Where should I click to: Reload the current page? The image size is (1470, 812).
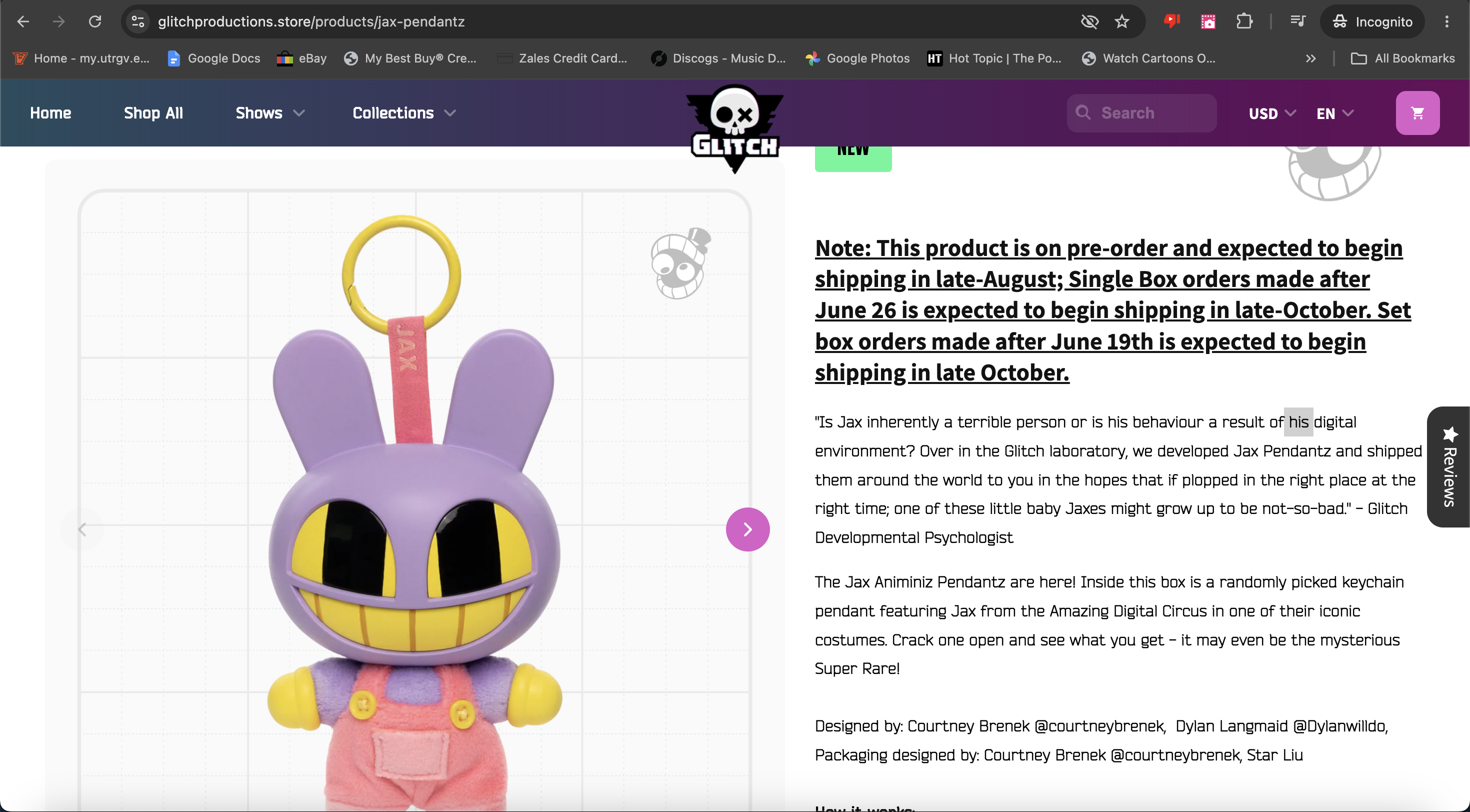pyautogui.click(x=94, y=21)
